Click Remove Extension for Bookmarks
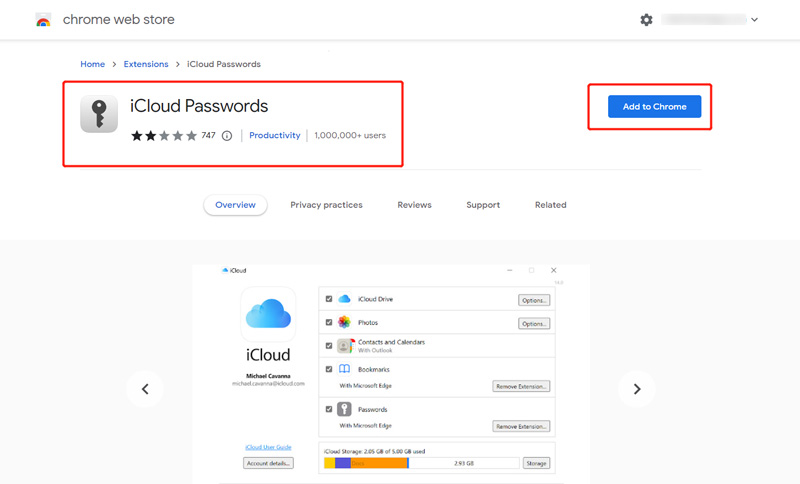 click(x=521, y=387)
